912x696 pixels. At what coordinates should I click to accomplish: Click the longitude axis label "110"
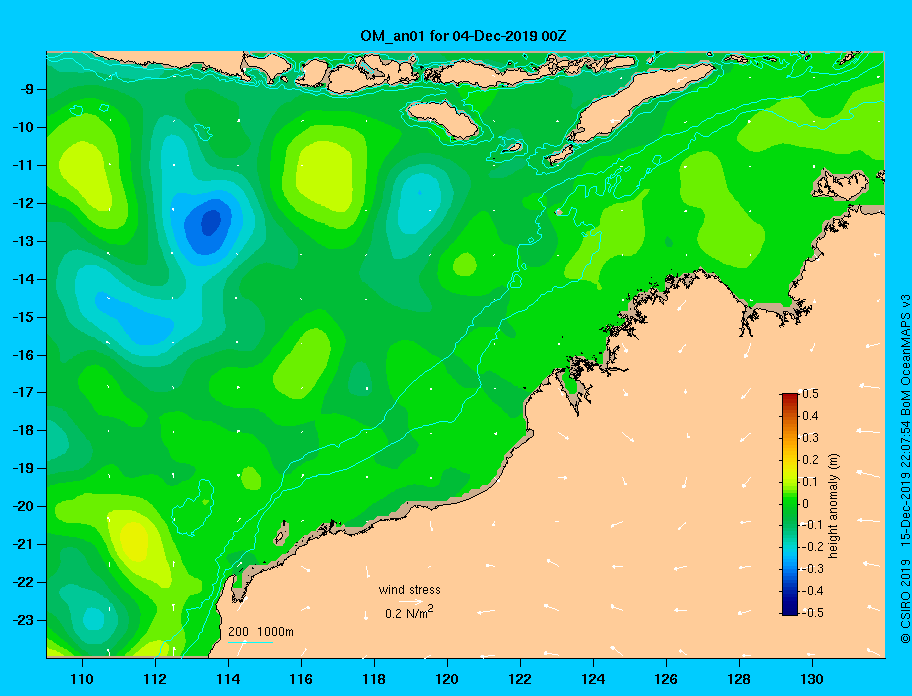[82, 679]
